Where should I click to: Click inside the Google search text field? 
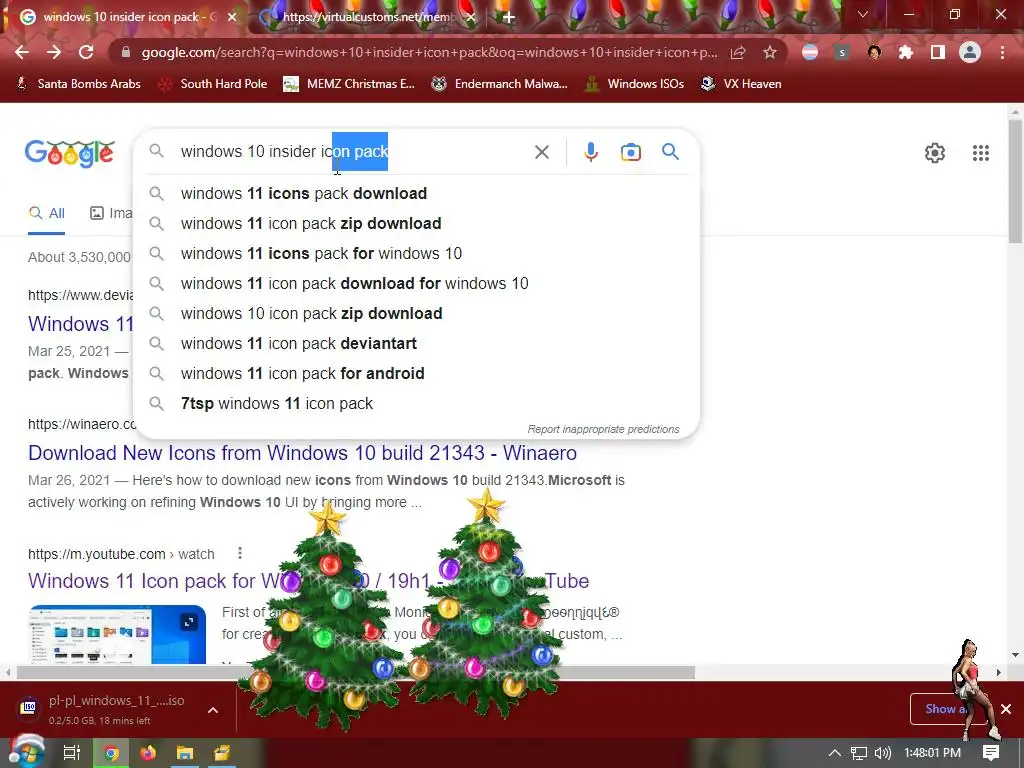click(x=351, y=152)
